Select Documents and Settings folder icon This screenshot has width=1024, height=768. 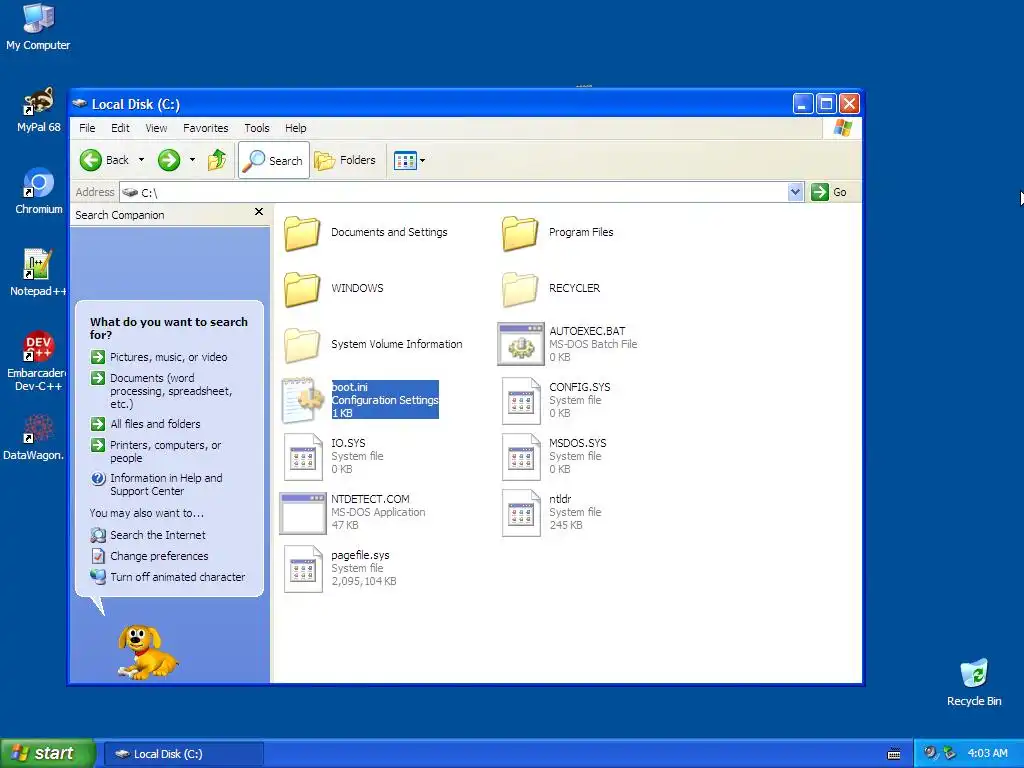[302, 233]
